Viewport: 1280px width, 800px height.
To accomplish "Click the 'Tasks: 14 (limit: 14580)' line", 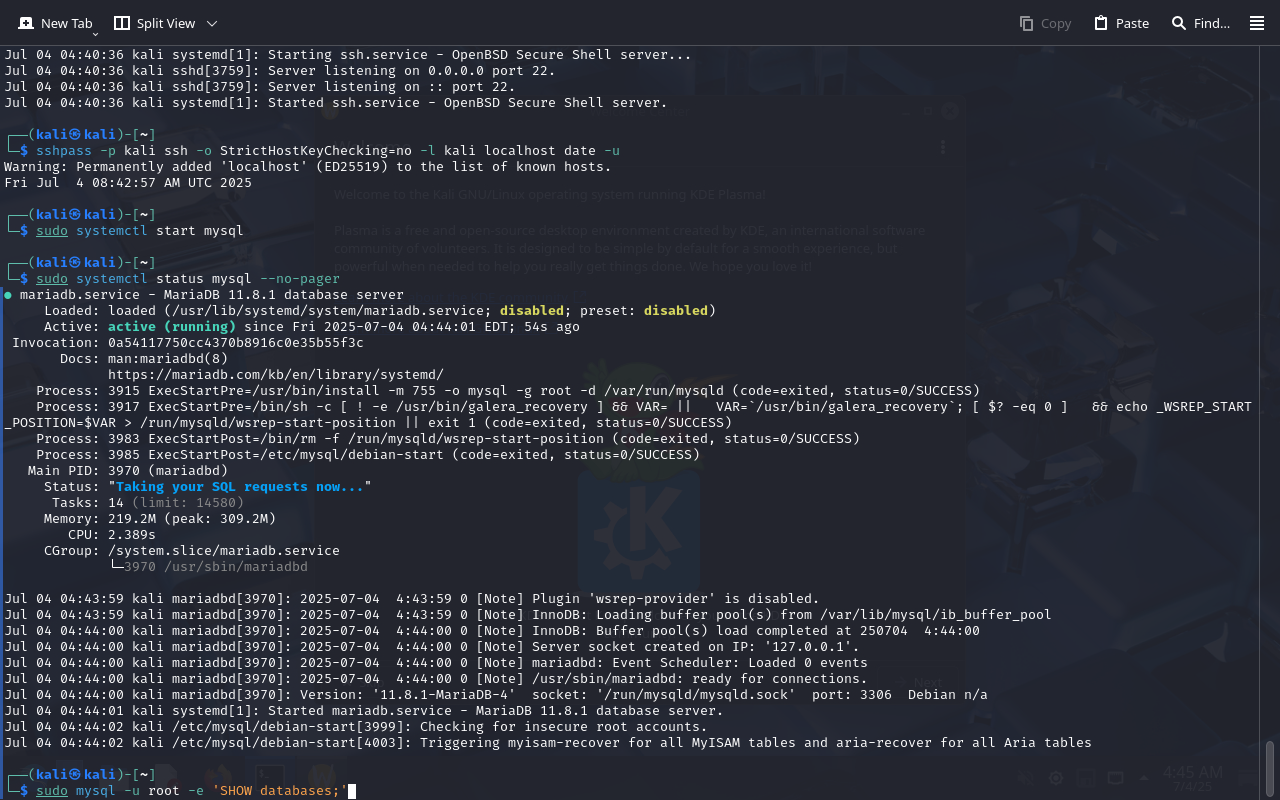I will point(148,503).
